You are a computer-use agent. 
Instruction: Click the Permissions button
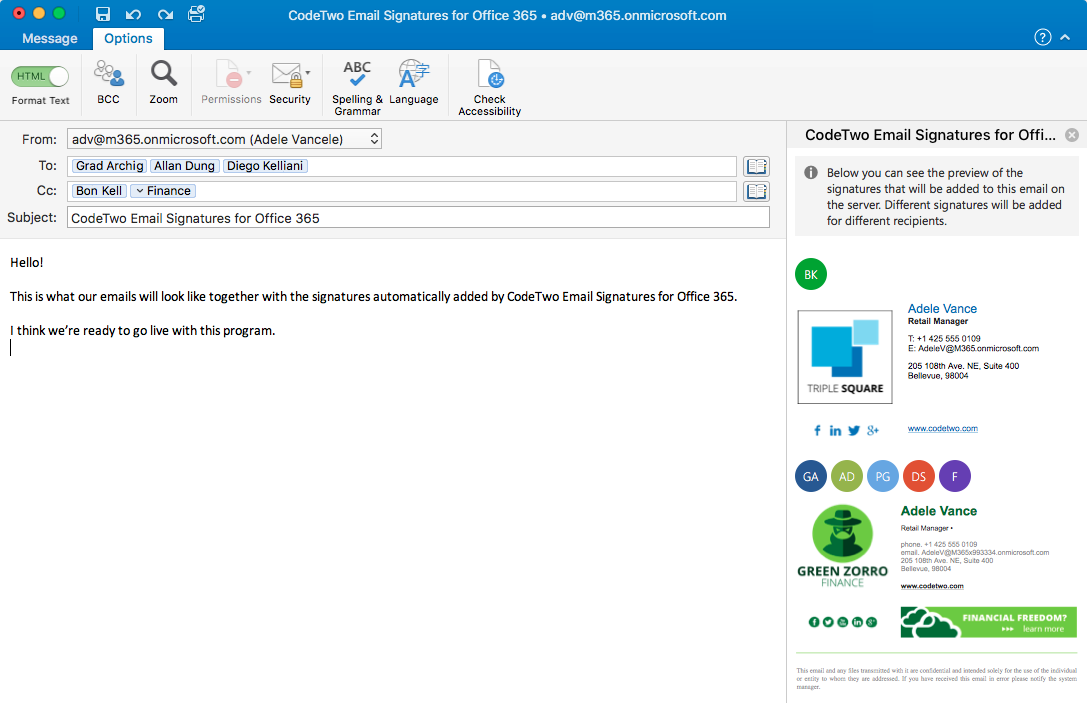coord(231,83)
